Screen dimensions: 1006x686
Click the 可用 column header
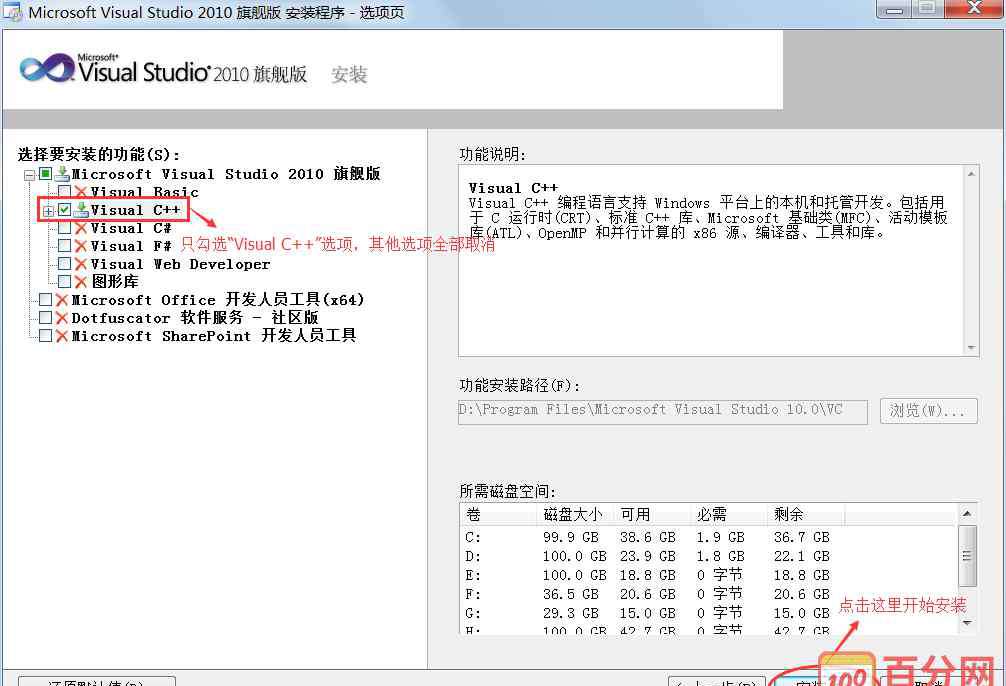coord(651,515)
